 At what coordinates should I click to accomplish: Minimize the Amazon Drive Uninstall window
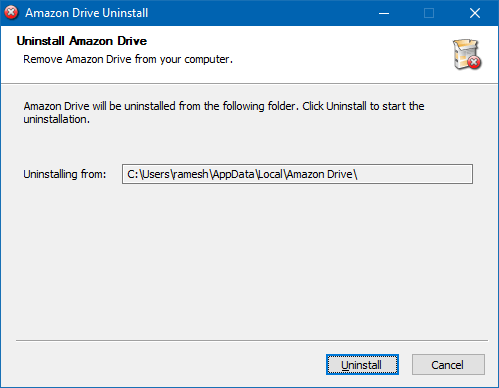384,13
